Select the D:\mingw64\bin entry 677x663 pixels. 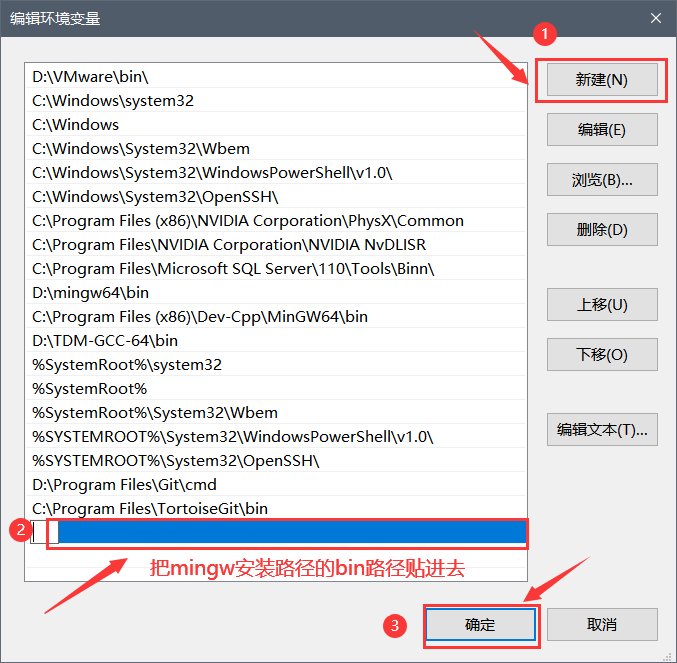[276, 293]
